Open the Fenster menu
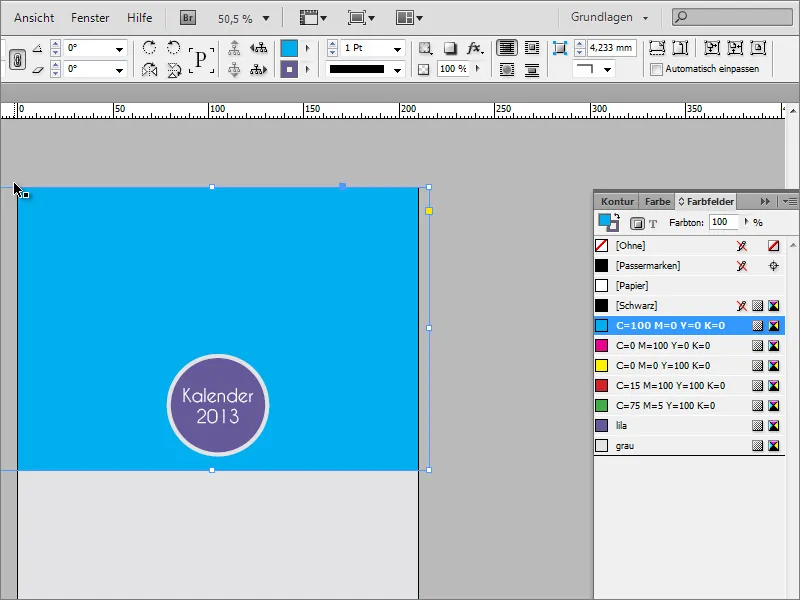Image resolution: width=800 pixels, height=600 pixels. tap(90, 18)
